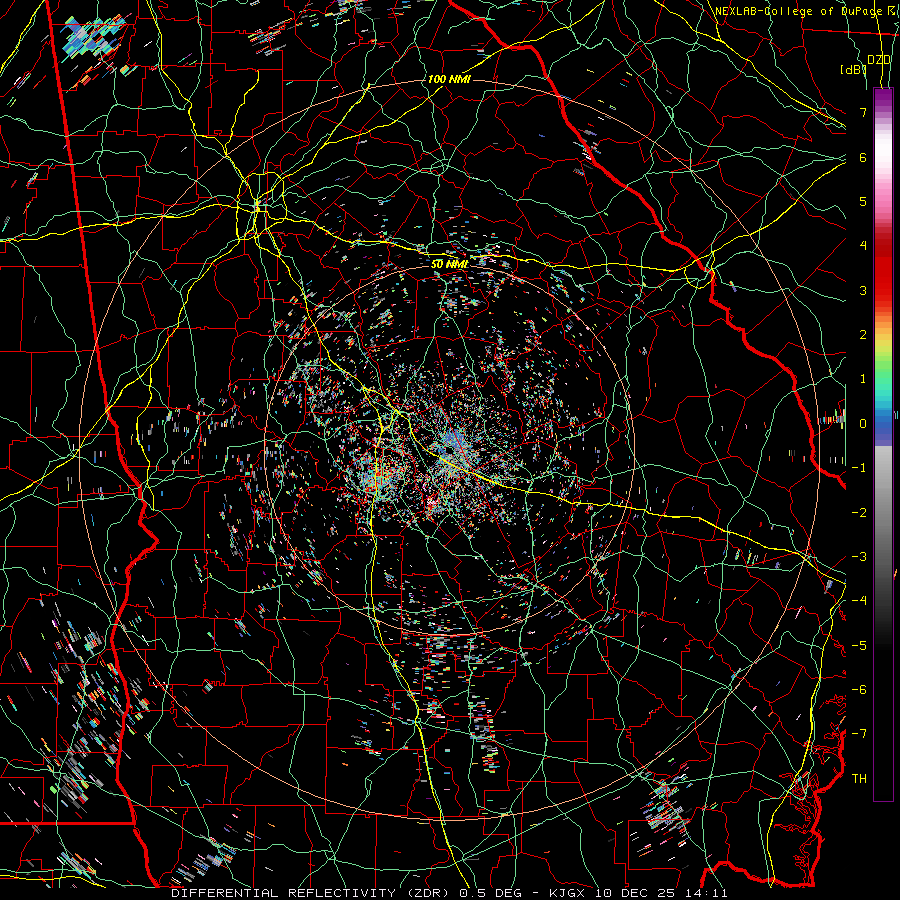The width and height of the screenshot is (900, 900).
Task: Click the DIFFERENTIAL REFLECTIVITY (ZDR) caption
Action: tap(312, 893)
